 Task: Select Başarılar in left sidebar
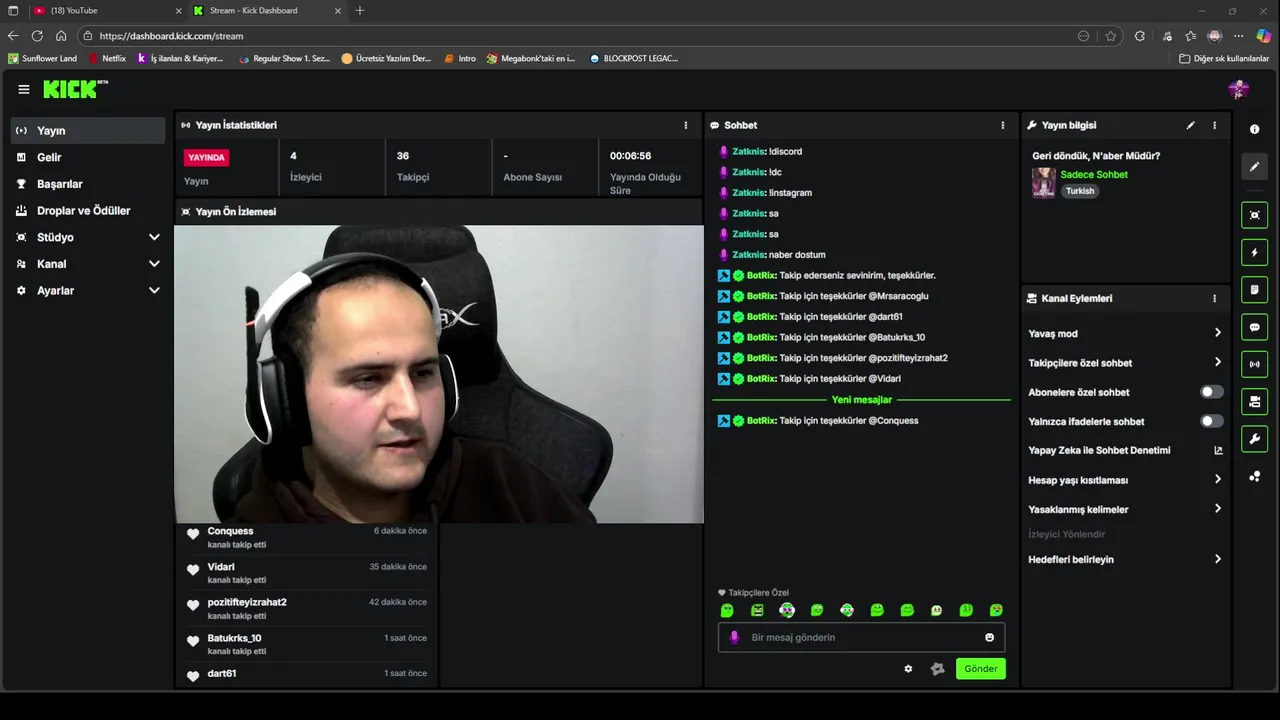point(88,184)
